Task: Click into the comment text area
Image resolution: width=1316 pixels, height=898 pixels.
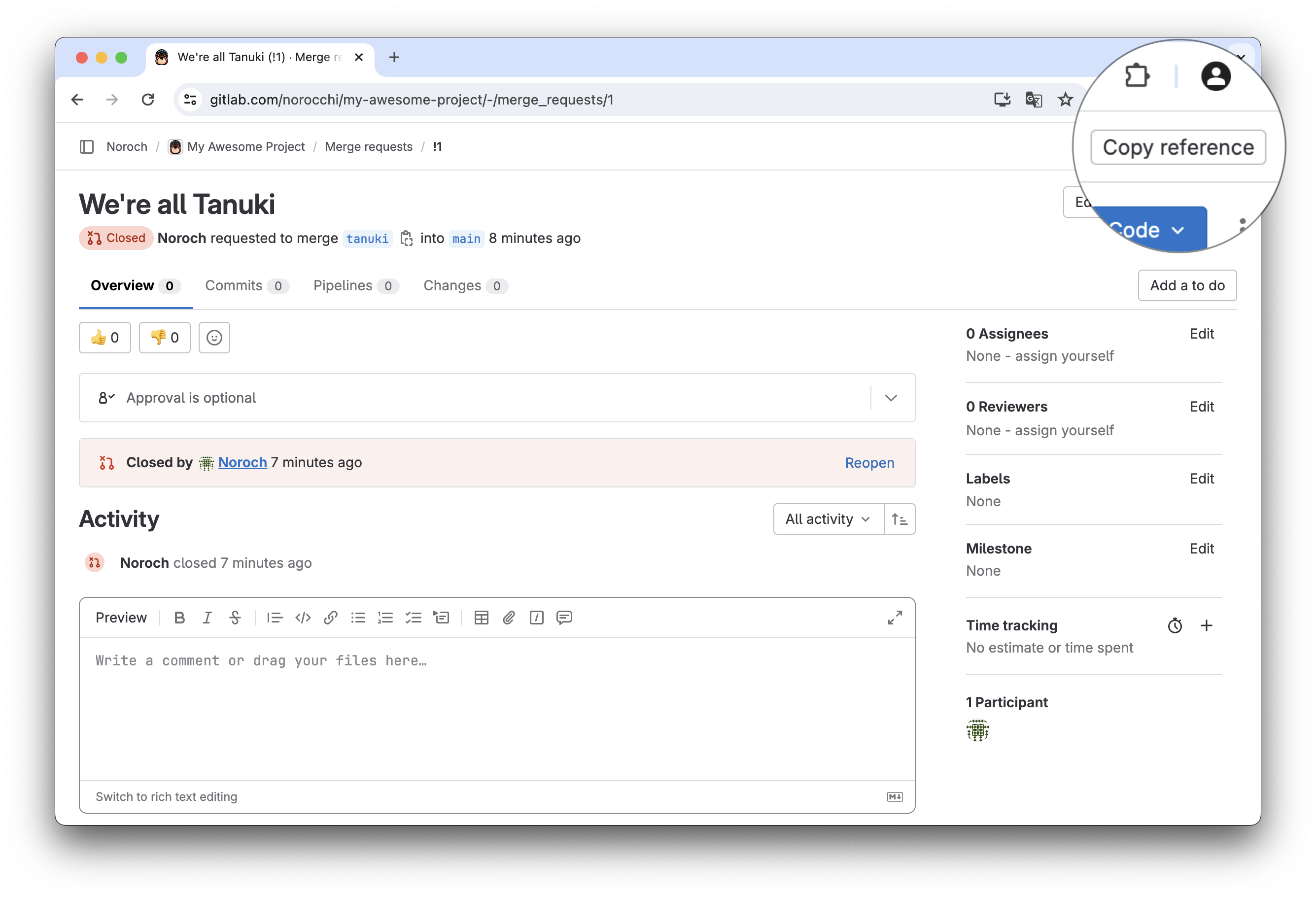Action: pos(497,708)
